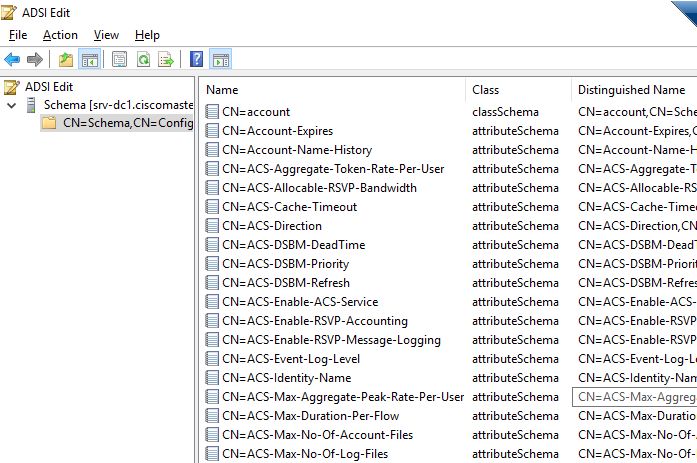Open the View menu
The image size is (697, 463).
click(x=106, y=35)
